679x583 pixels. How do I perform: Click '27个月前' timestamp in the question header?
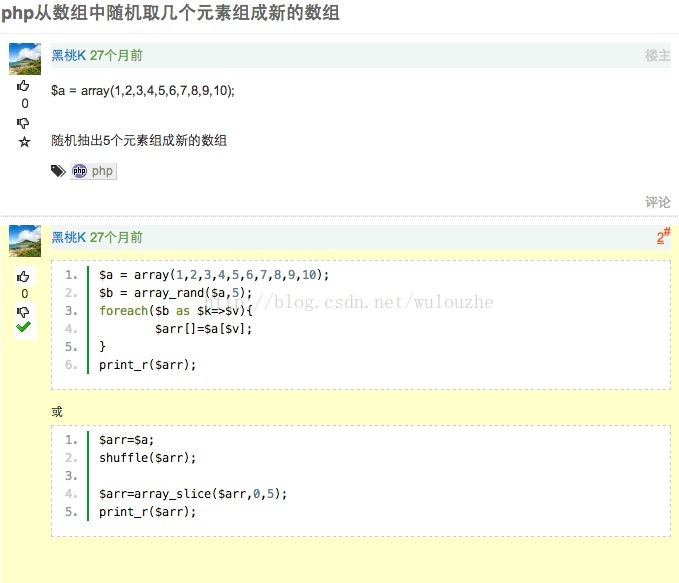(116, 55)
